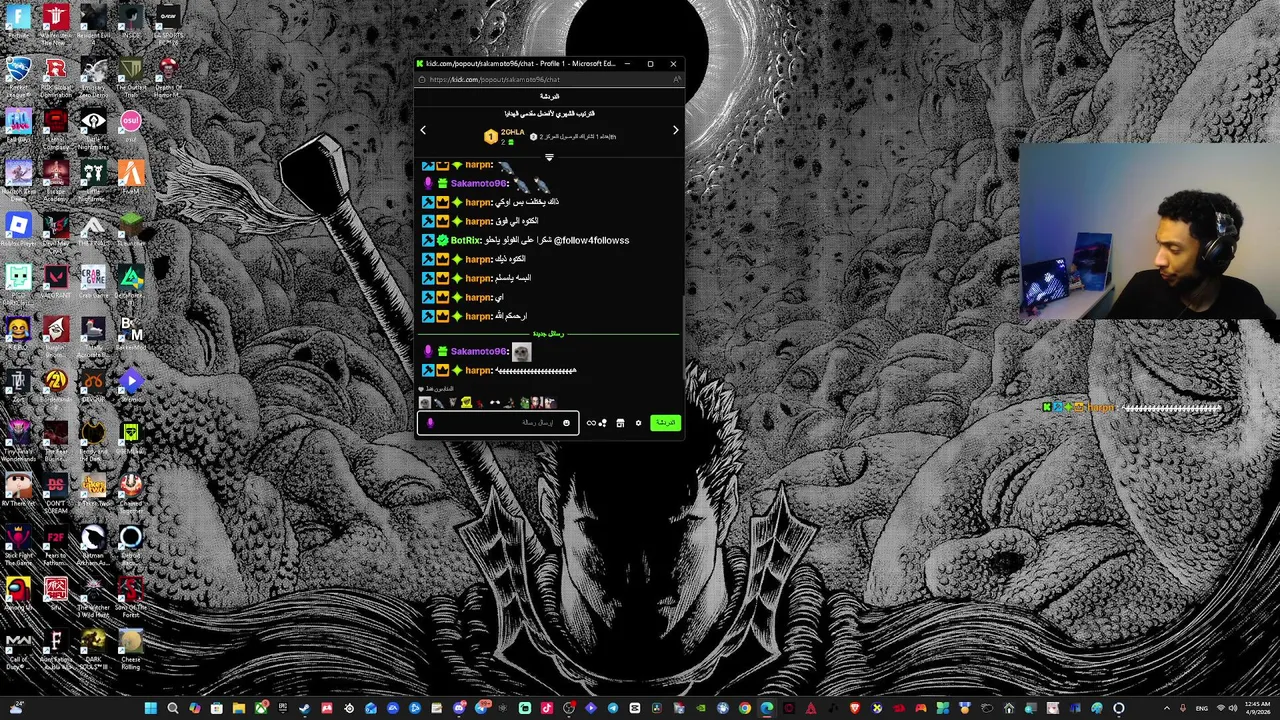Image resolution: width=1280 pixels, height=720 pixels.
Task: Open the Among Us desktop shortcut
Action: click(18, 593)
